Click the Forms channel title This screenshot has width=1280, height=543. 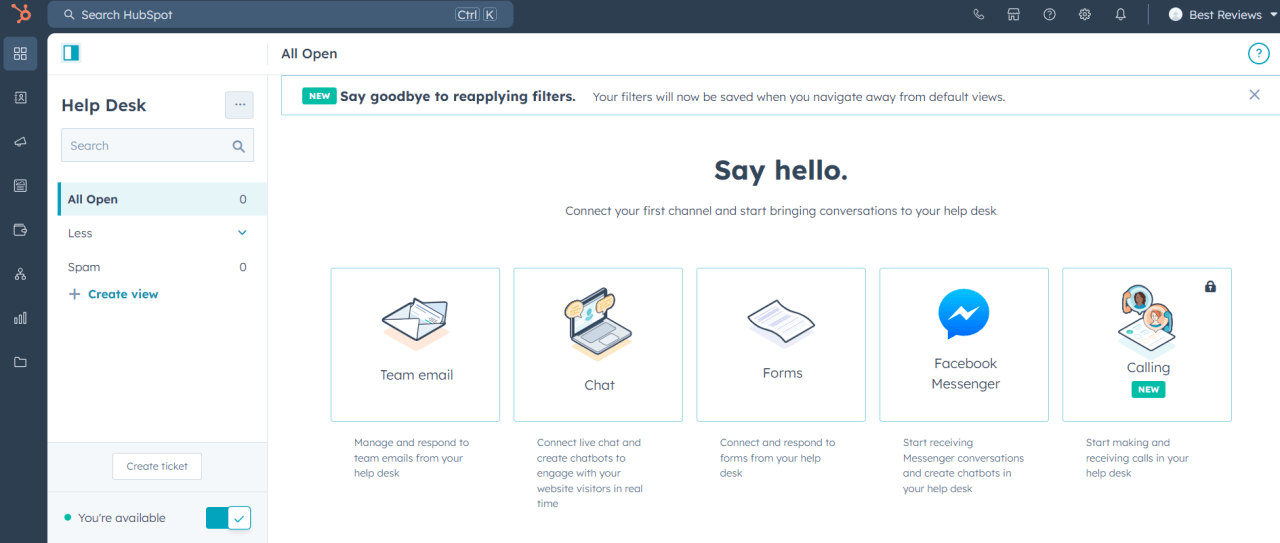tap(782, 373)
